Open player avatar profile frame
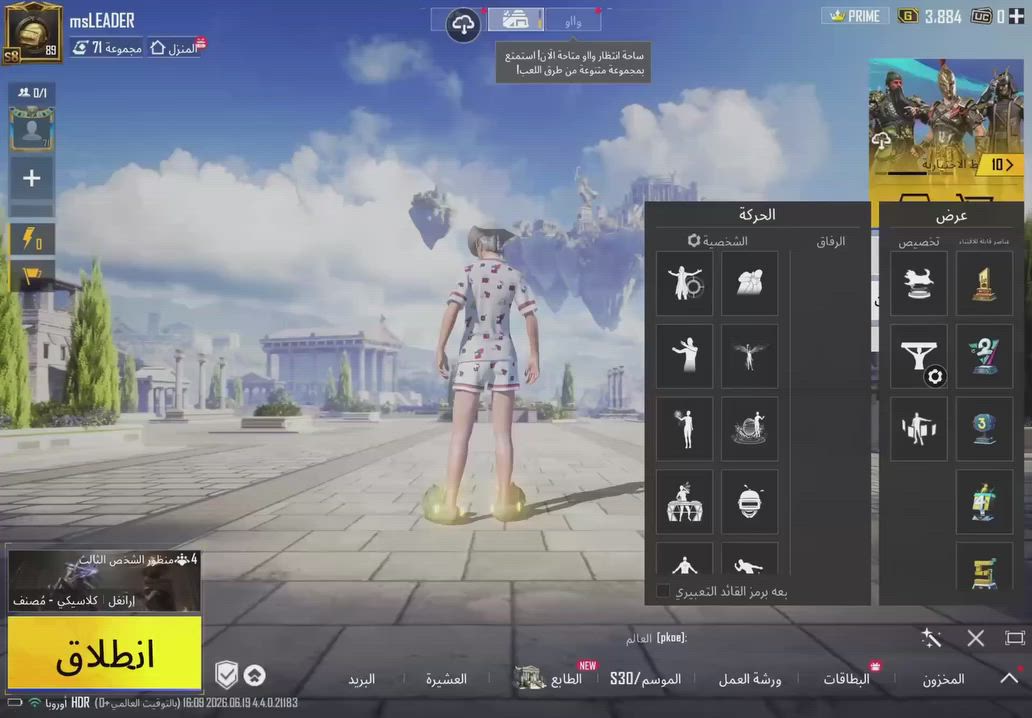This screenshot has width=1032, height=718. click(x=32, y=33)
